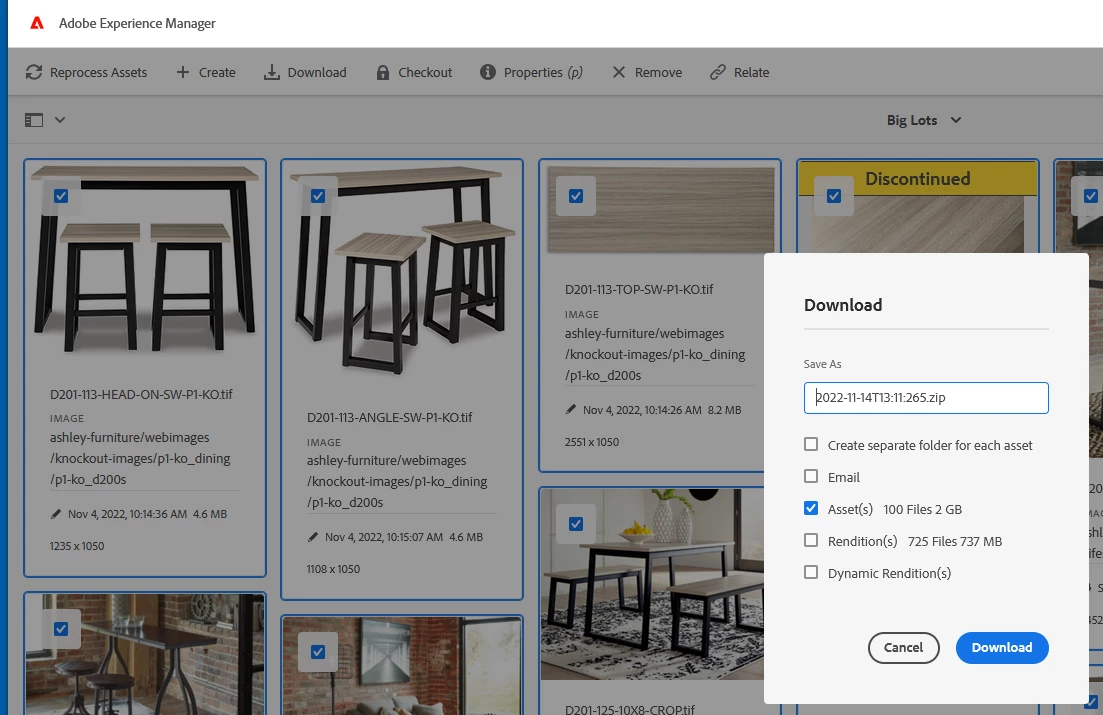Click the wood grain TOP thumbnail
Viewport: 1103px width, 715px height.
[x=660, y=208]
